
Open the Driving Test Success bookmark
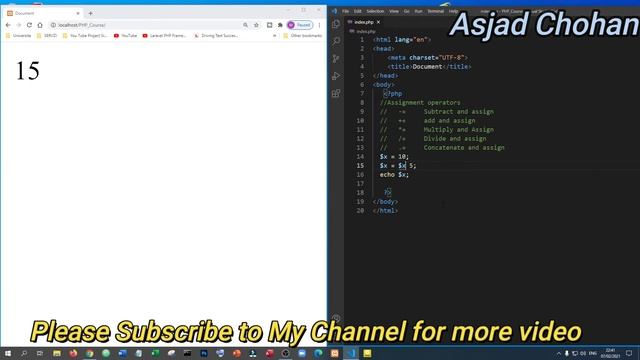coord(216,36)
